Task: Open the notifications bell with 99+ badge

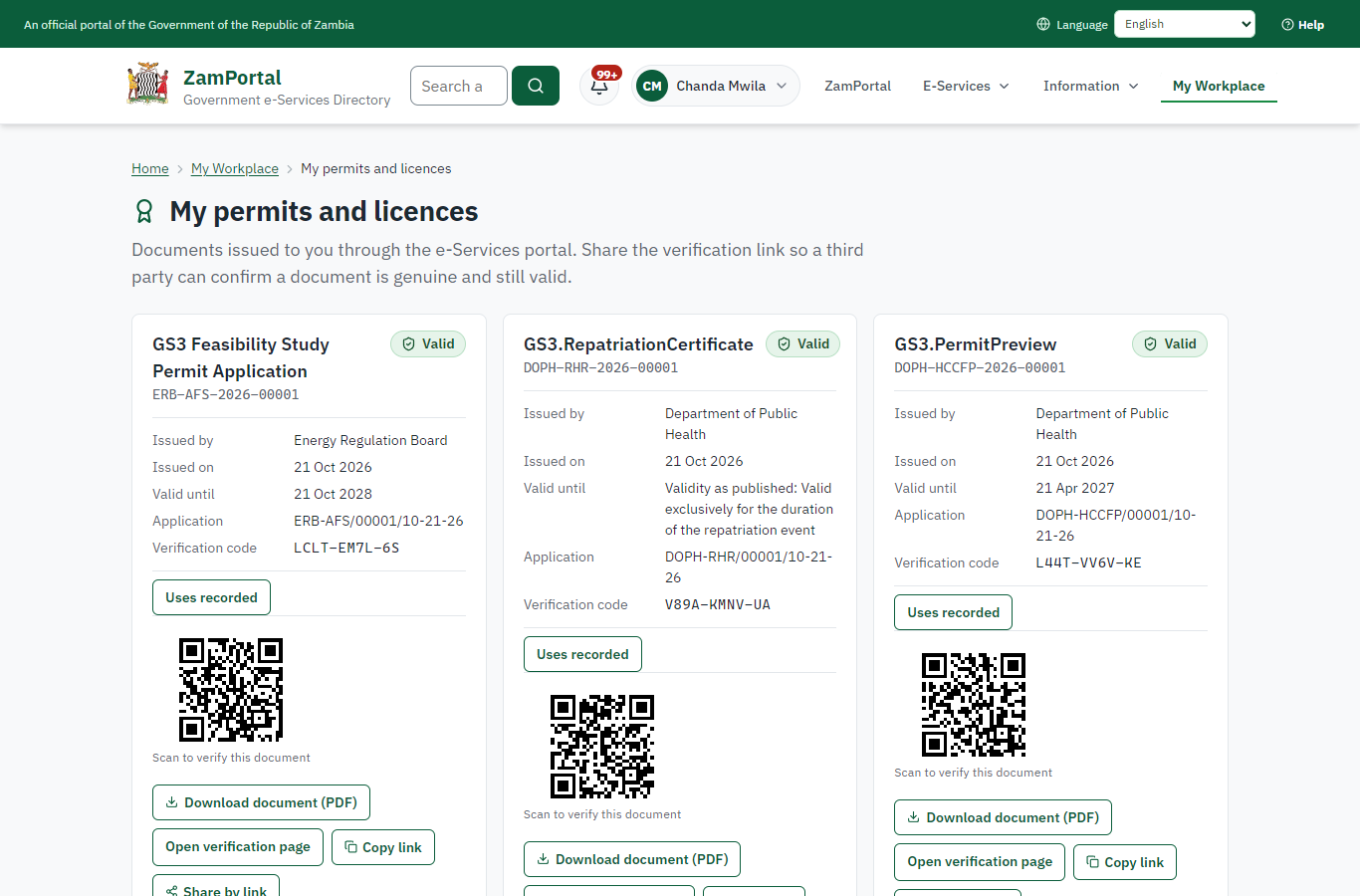Action: pyautogui.click(x=600, y=86)
